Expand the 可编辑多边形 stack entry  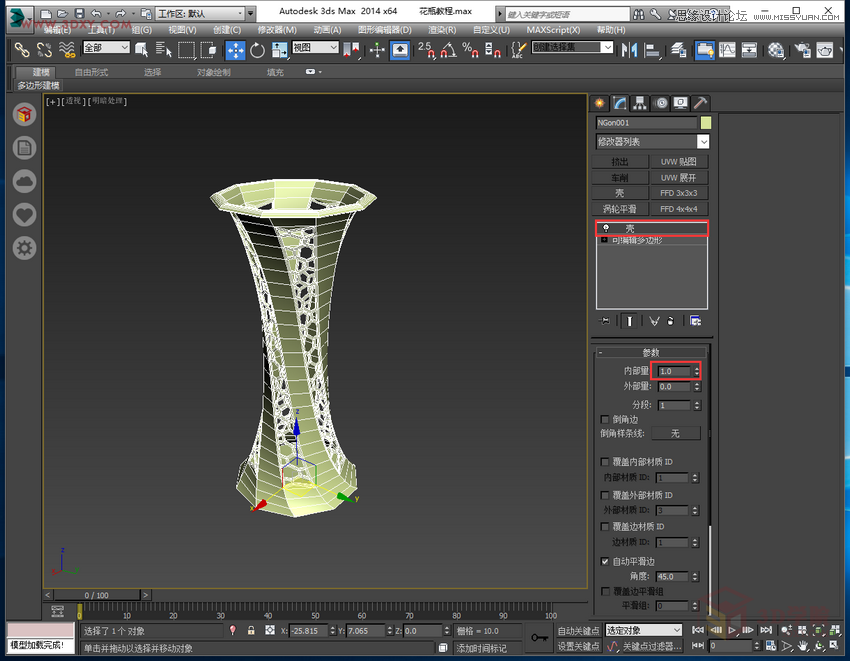point(604,240)
